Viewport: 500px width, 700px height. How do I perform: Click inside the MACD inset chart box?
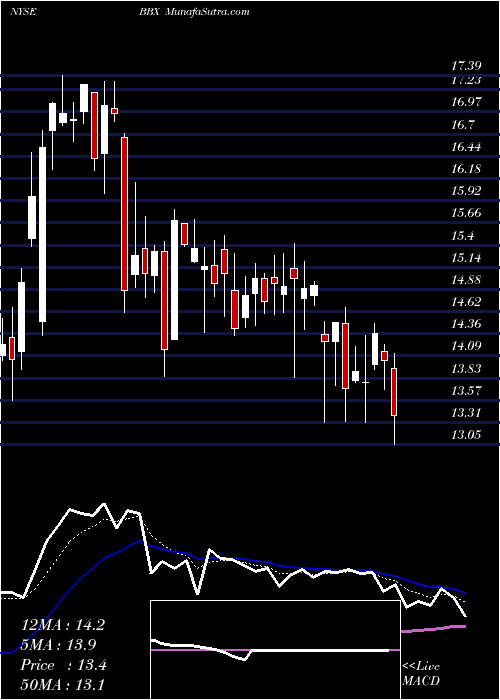coord(275,650)
